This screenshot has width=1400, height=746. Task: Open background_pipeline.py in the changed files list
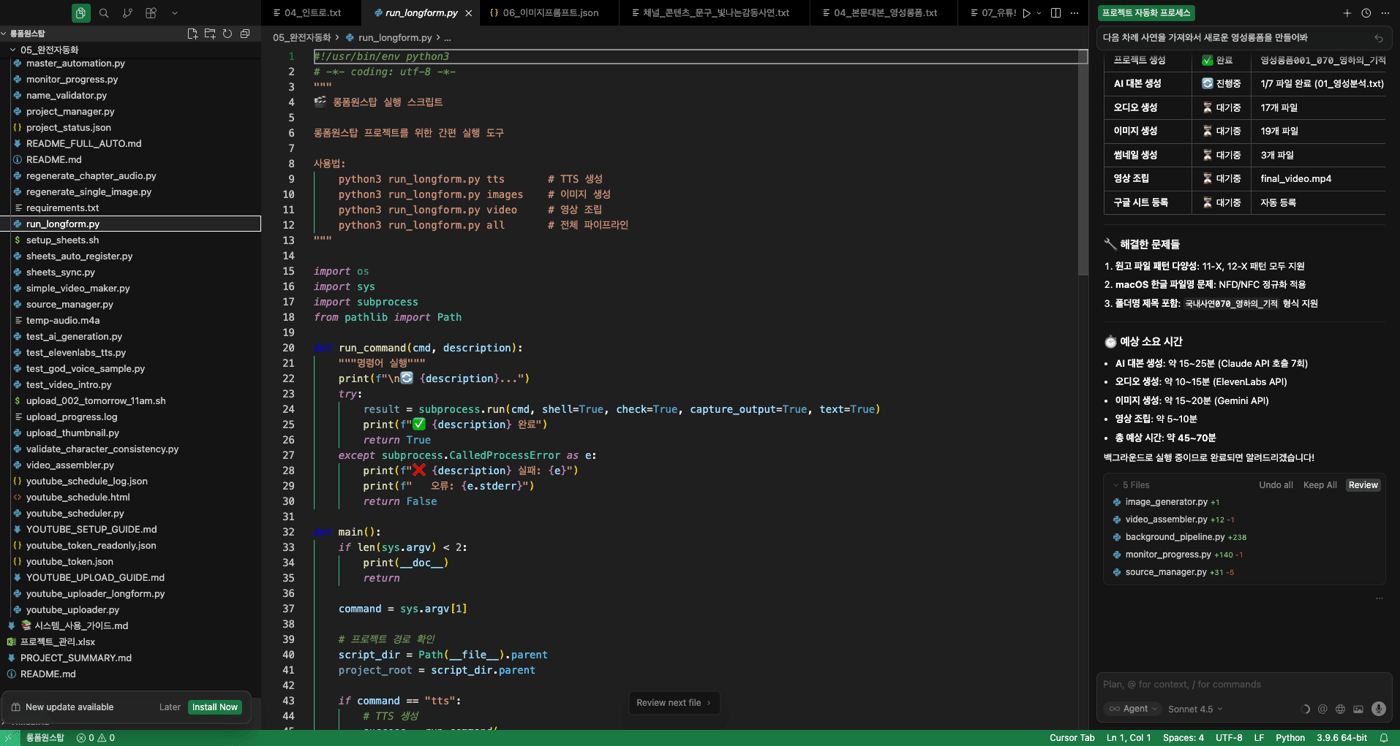click(x=1175, y=537)
